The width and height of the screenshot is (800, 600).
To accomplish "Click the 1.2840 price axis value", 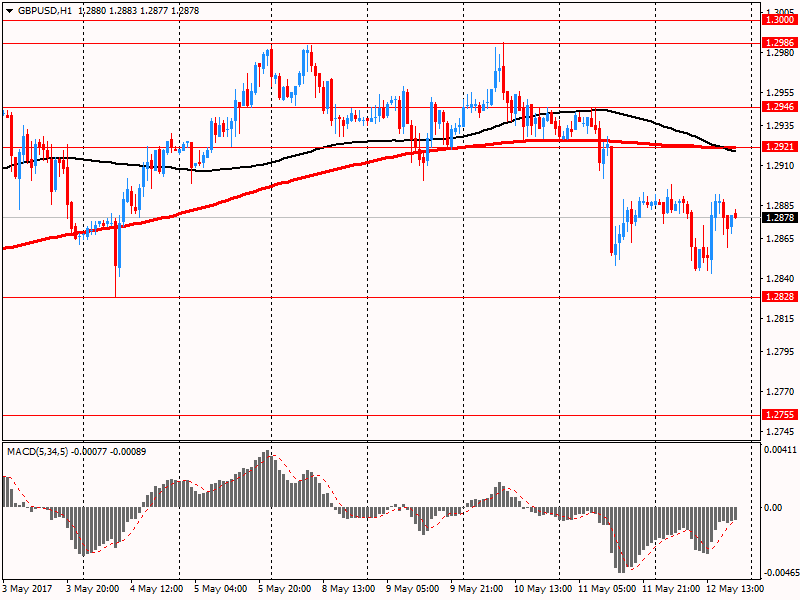I will pos(781,279).
